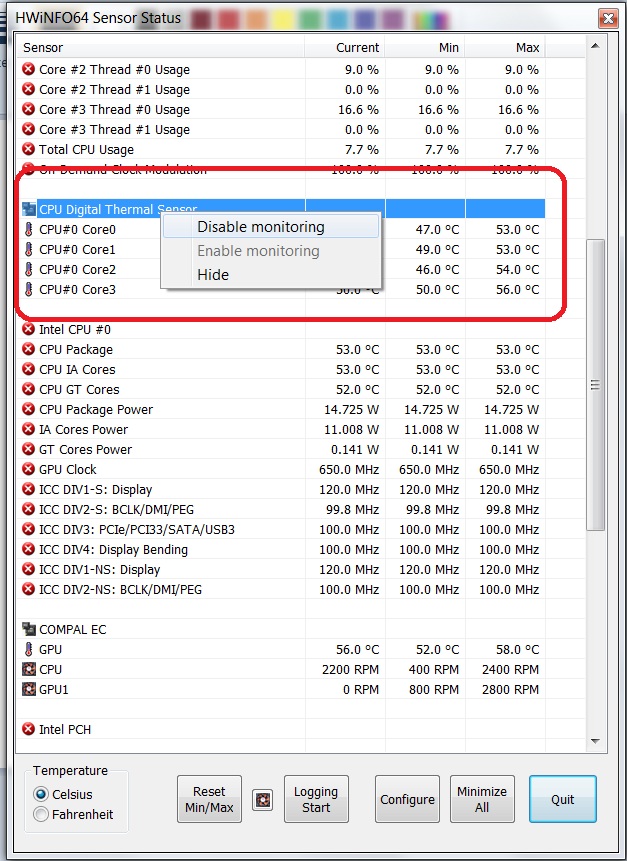Click the 56.0 °C max value of CPU#0 Core3
This screenshot has height=861, width=627.
tap(517, 289)
